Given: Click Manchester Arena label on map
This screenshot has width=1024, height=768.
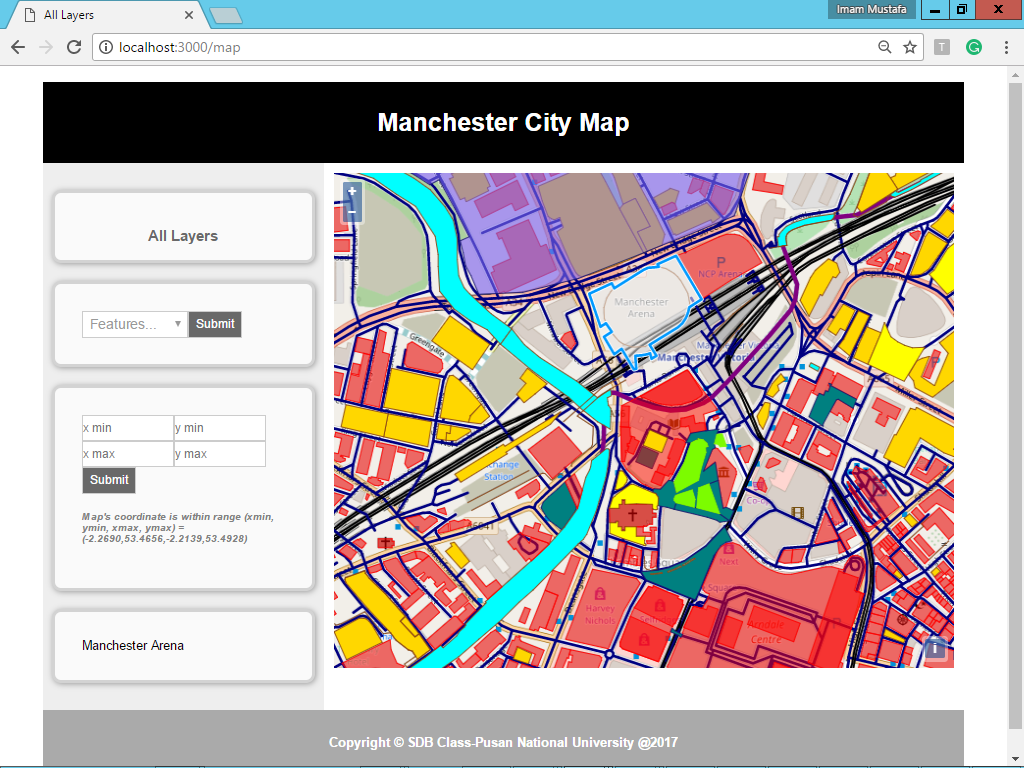Looking at the screenshot, I should coord(641,308).
